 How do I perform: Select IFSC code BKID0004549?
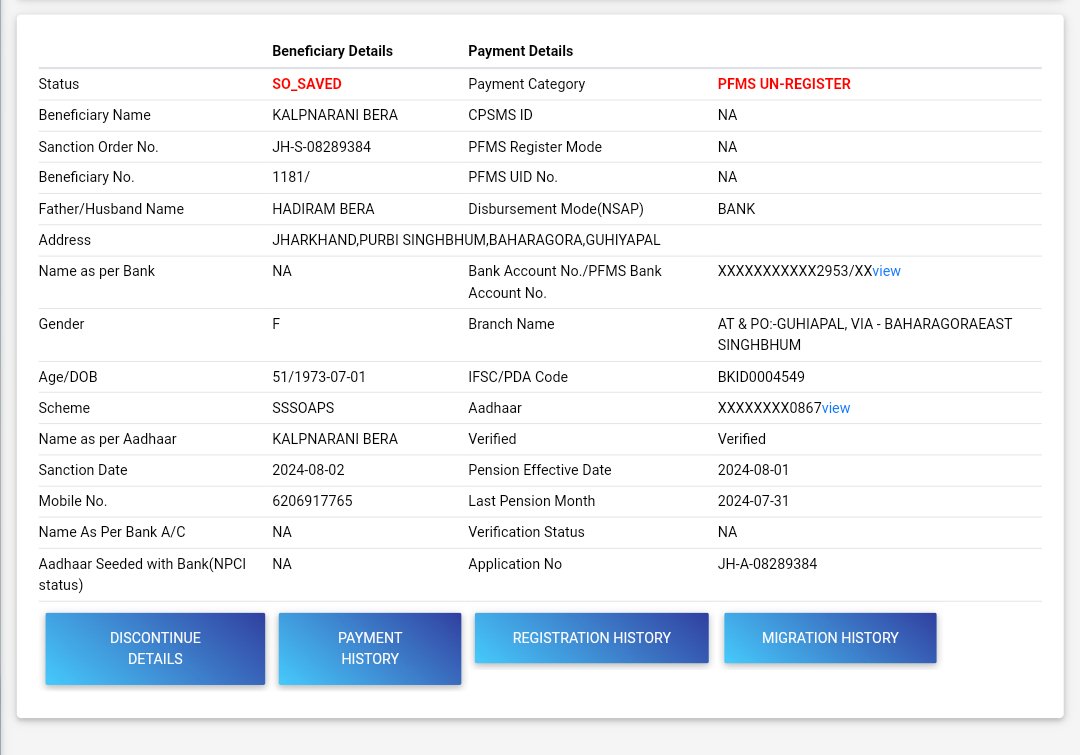coord(761,377)
